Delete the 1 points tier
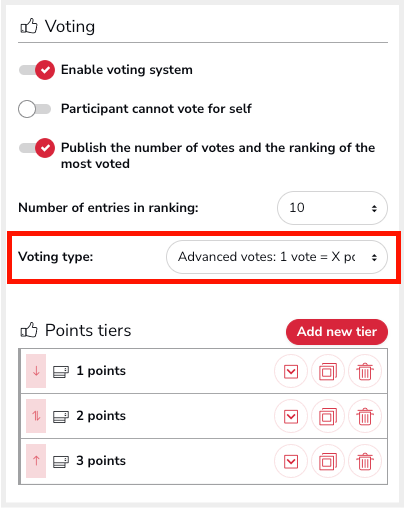 [x=365, y=371]
